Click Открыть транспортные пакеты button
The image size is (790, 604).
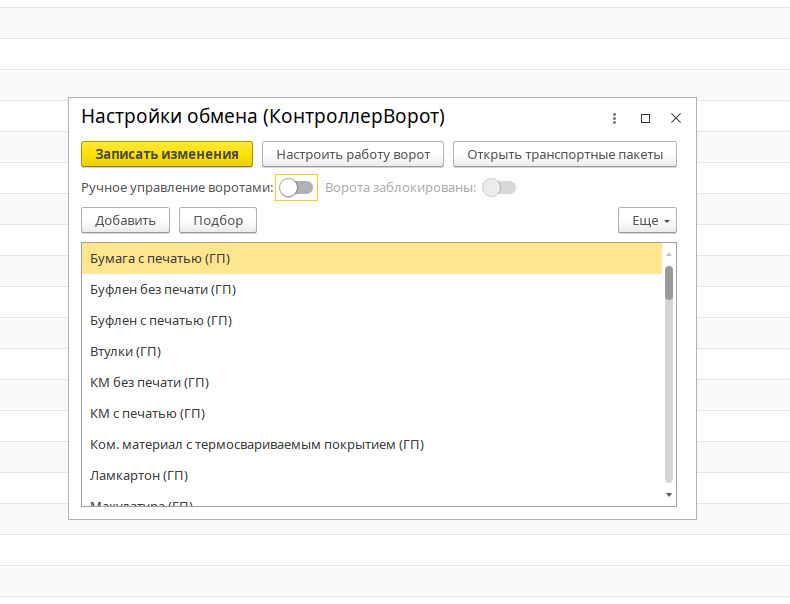(x=564, y=154)
